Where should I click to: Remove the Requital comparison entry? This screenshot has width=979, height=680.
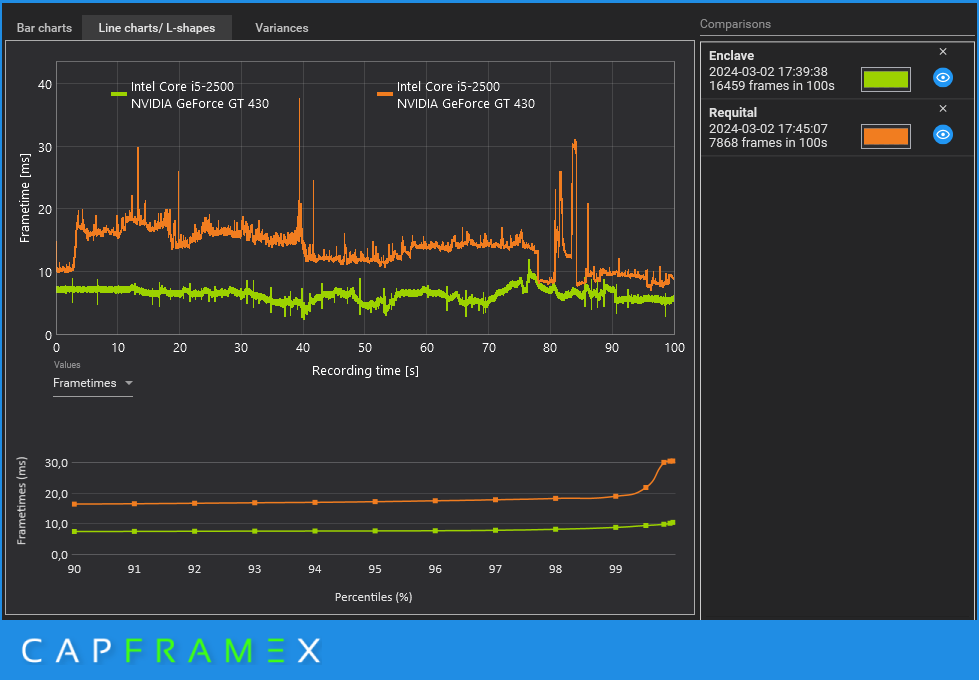coord(943,109)
